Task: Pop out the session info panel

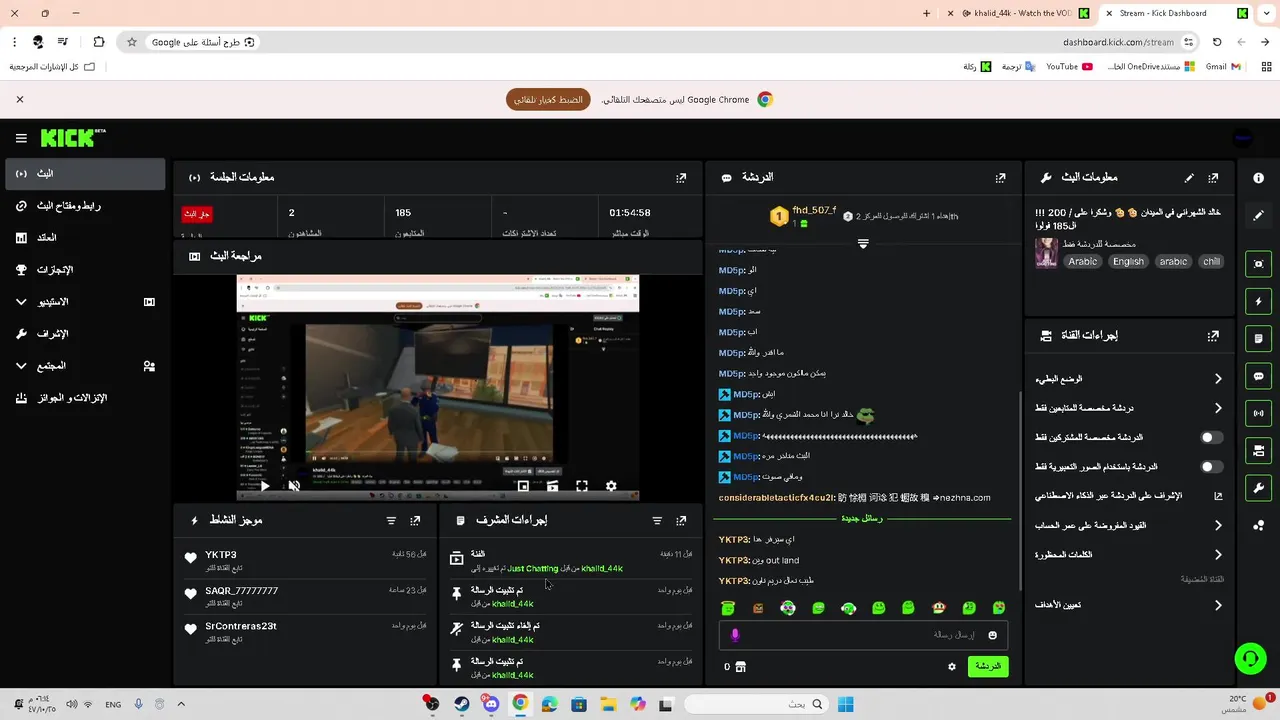Action: coord(681,177)
